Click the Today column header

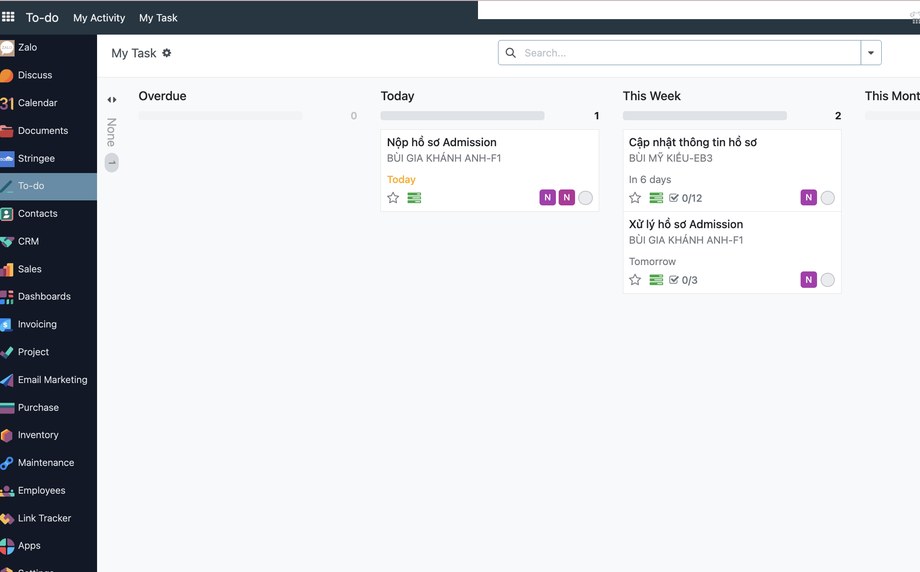tap(397, 96)
